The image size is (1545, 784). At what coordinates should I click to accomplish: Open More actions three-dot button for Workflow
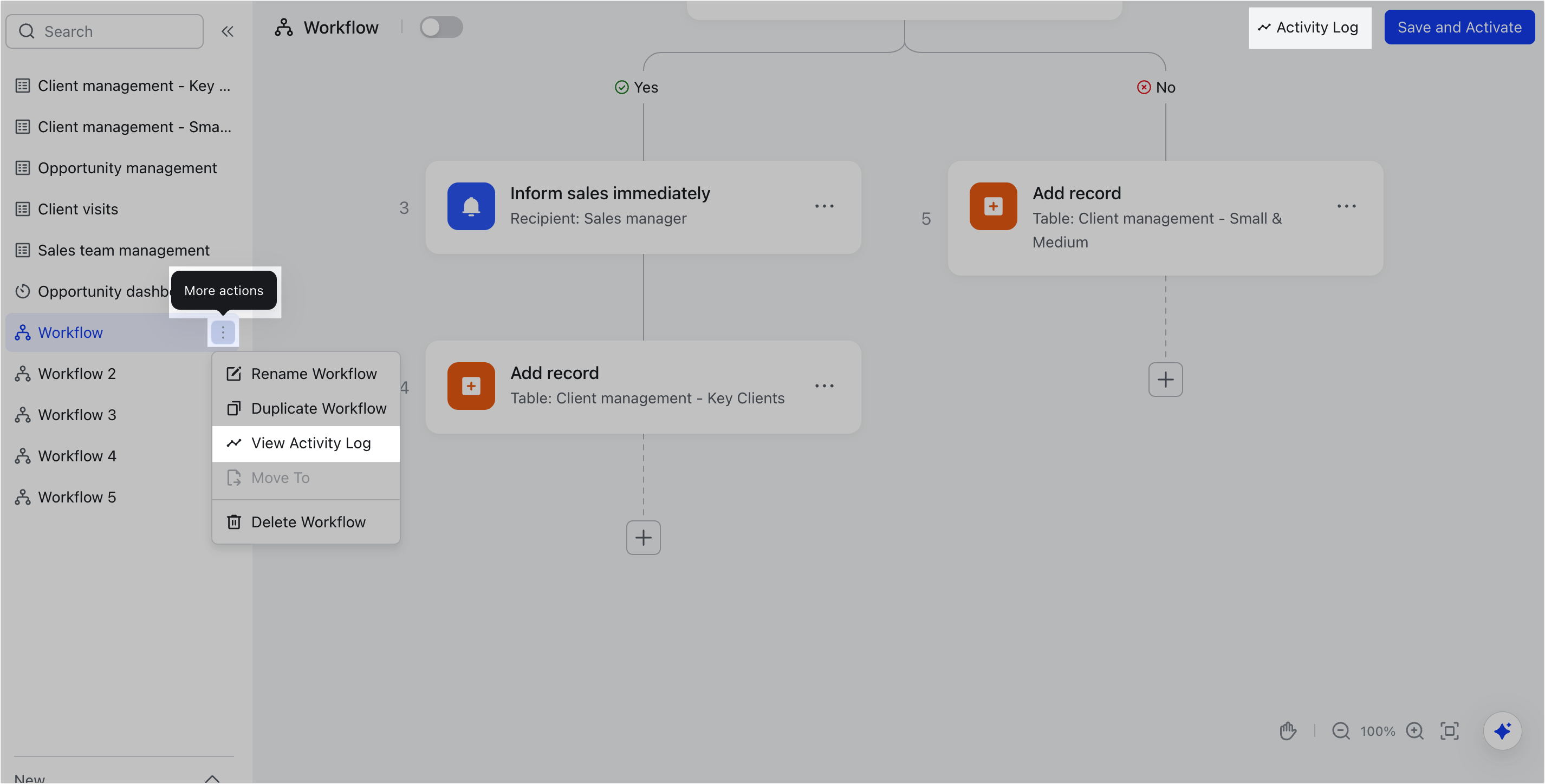[x=223, y=332]
